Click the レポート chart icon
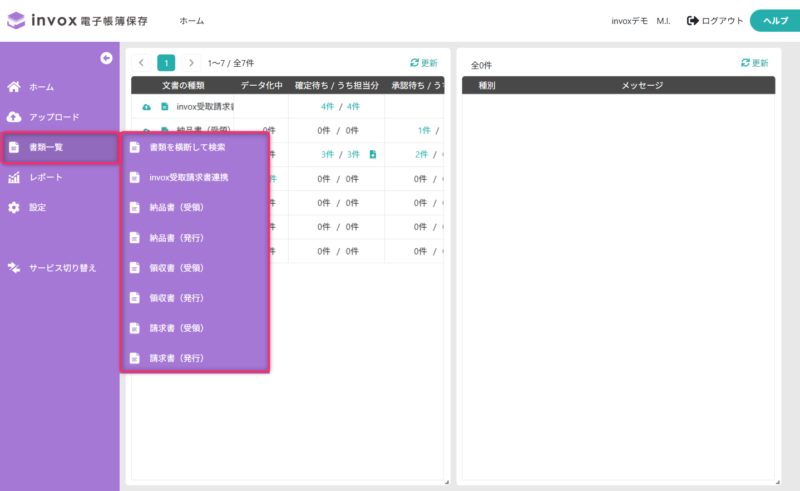The image size is (800, 491). tap(14, 177)
